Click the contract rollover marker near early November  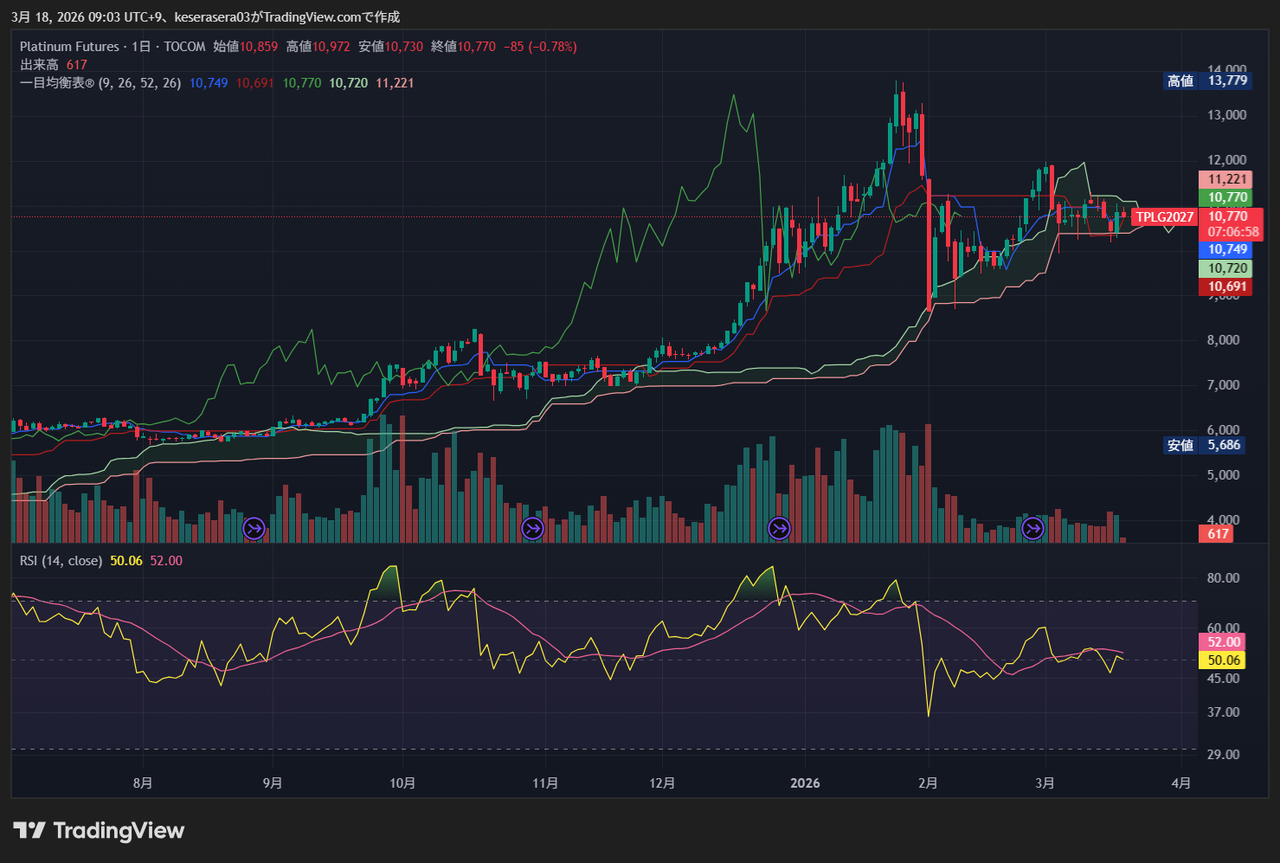point(533,527)
